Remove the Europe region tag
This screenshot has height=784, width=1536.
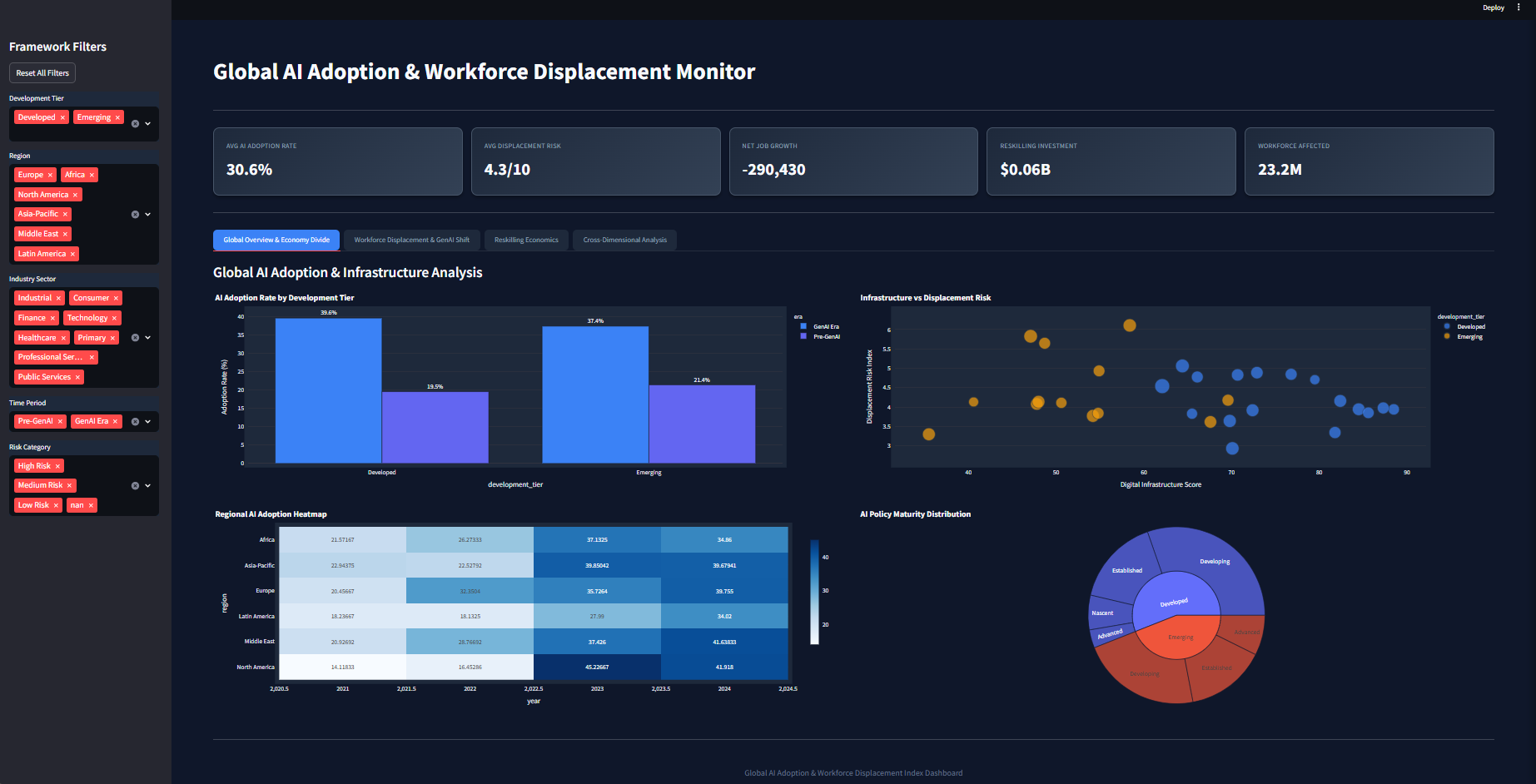50,175
